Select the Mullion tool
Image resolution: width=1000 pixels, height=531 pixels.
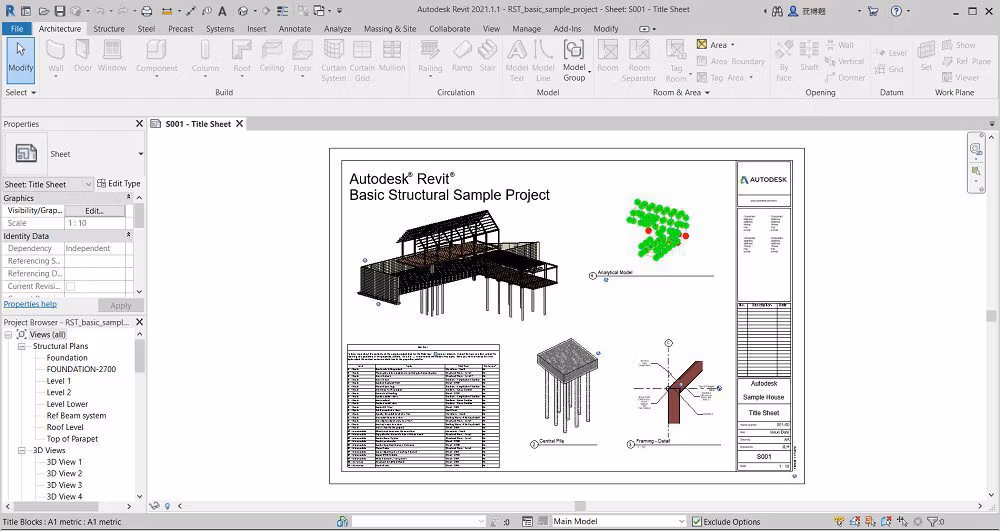pyautogui.click(x=392, y=55)
